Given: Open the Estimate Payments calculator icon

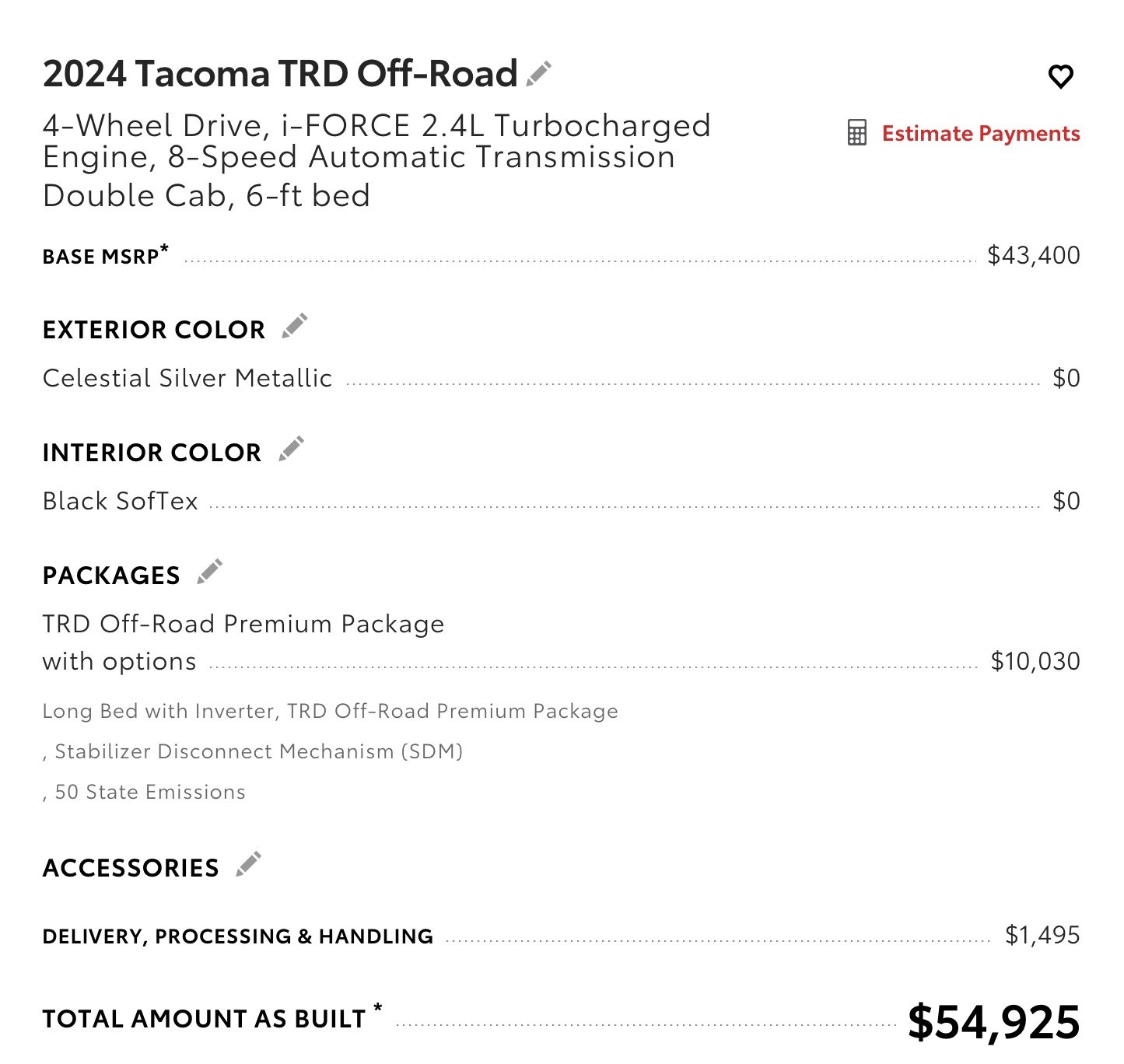Looking at the screenshot, I should [x=856, y=133].
